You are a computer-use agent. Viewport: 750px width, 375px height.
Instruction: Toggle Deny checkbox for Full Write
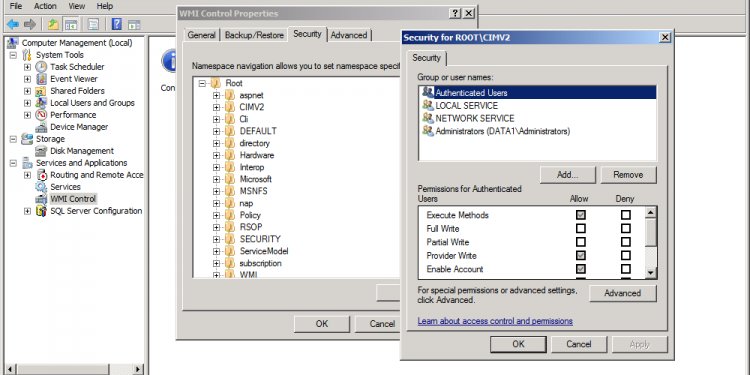626,229
